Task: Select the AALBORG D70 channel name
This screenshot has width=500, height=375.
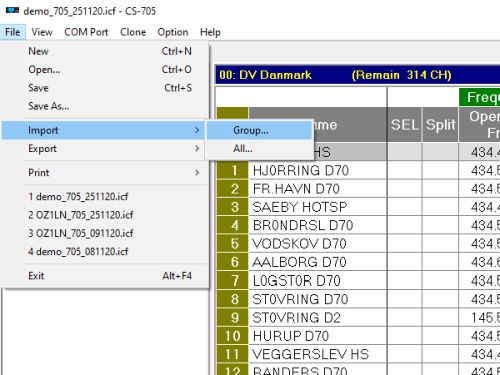Action: 318,262
